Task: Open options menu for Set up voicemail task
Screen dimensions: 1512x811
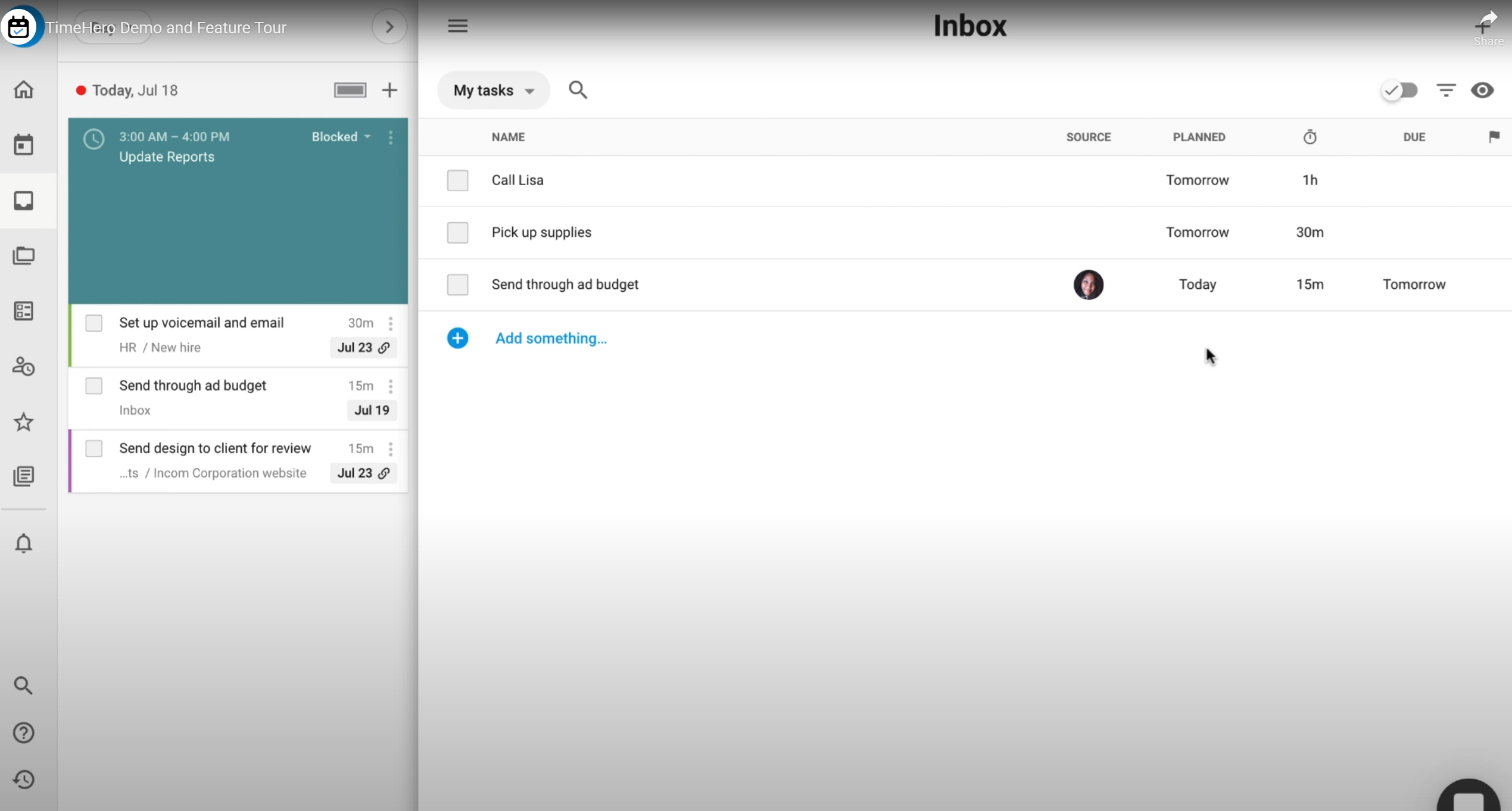Action: pos(391,323)
